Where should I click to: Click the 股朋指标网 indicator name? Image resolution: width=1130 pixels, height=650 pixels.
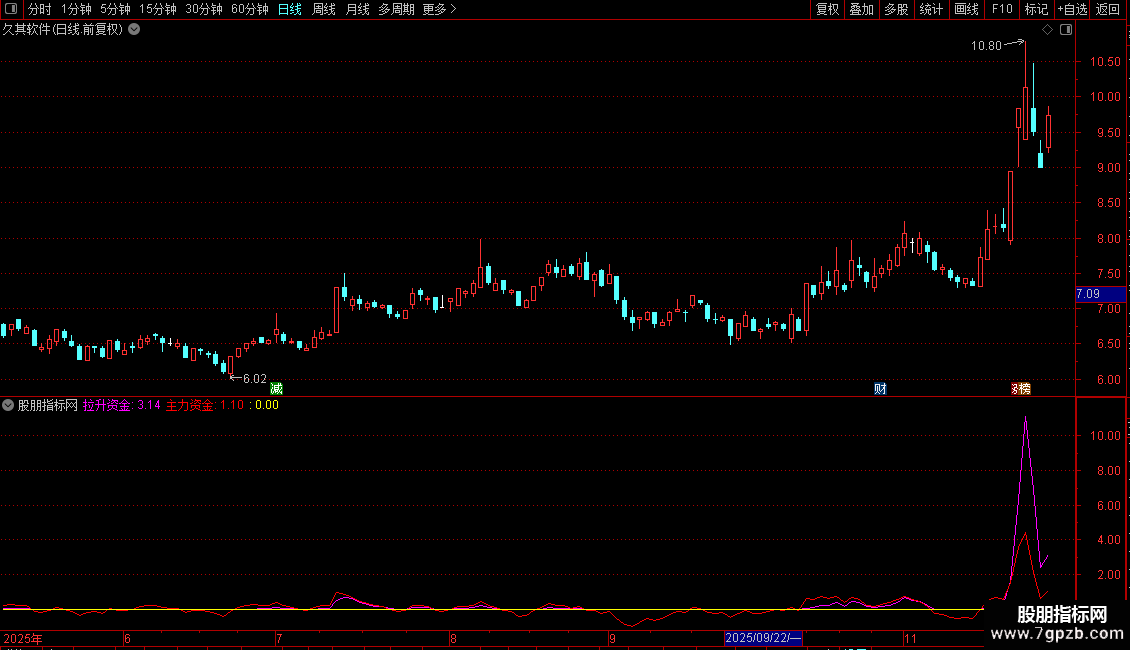pos(48,405)
